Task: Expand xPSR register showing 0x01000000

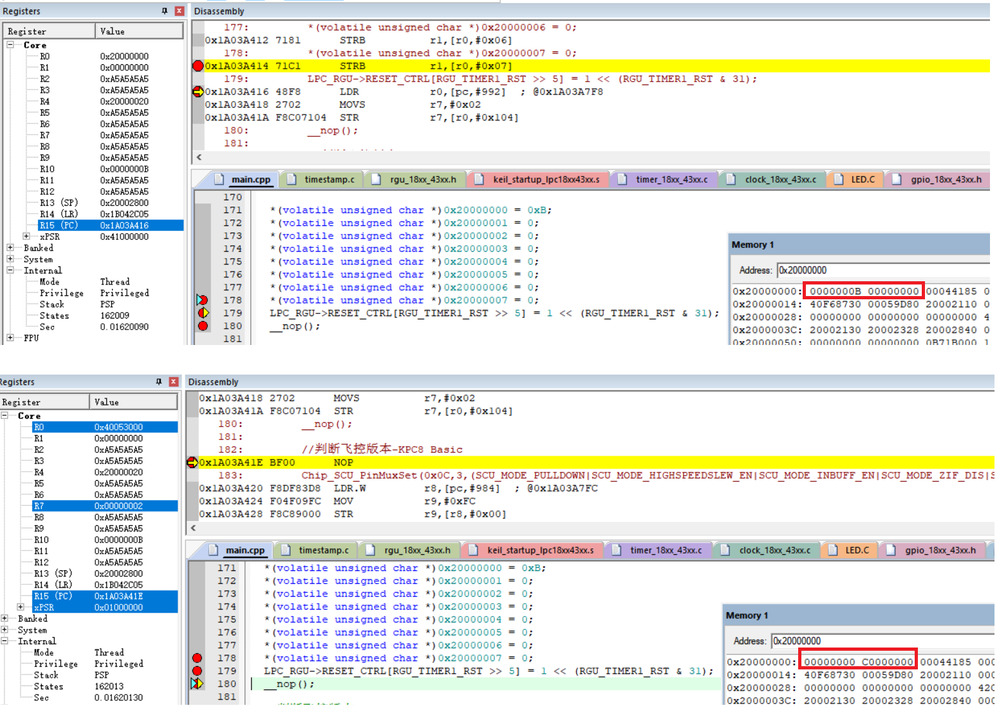Action: pyautogui.click(x=20, y=607)
